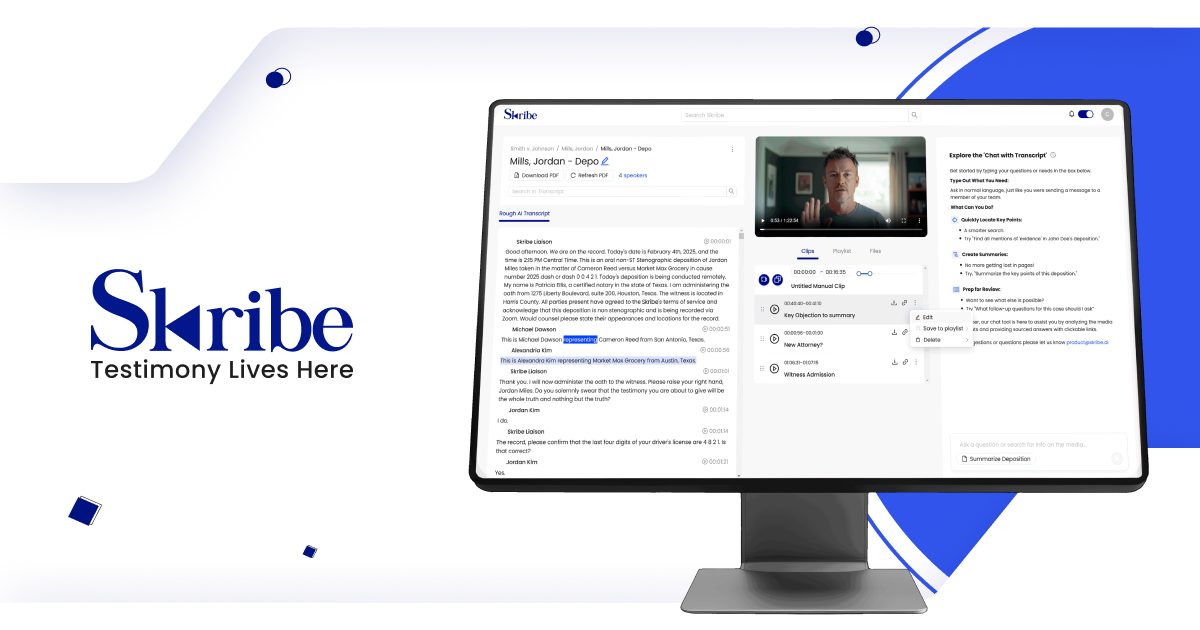Open the Files tab
This screenshot has width=1200, height=630.
pos(874,251)
